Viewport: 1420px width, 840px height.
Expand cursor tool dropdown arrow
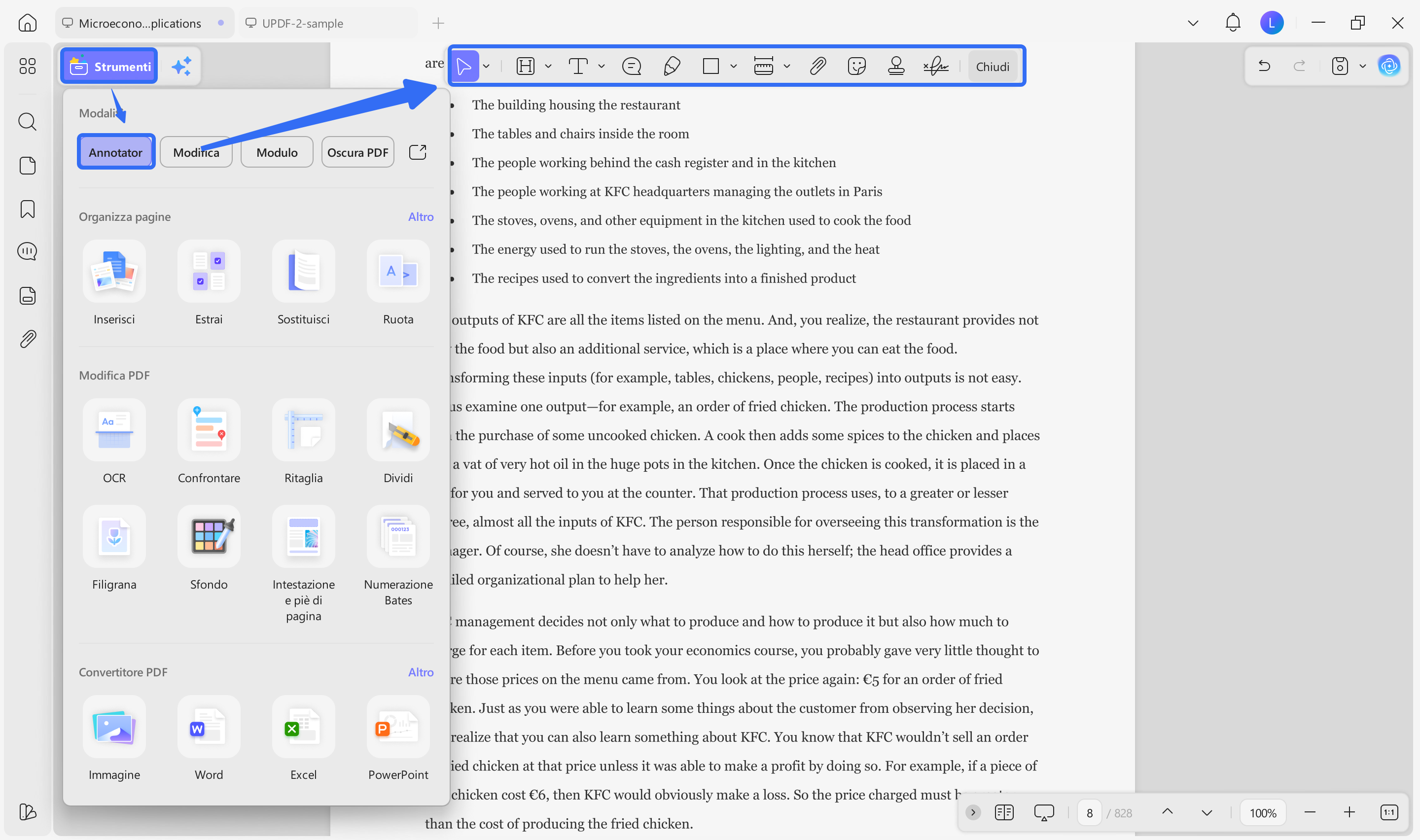486,66
